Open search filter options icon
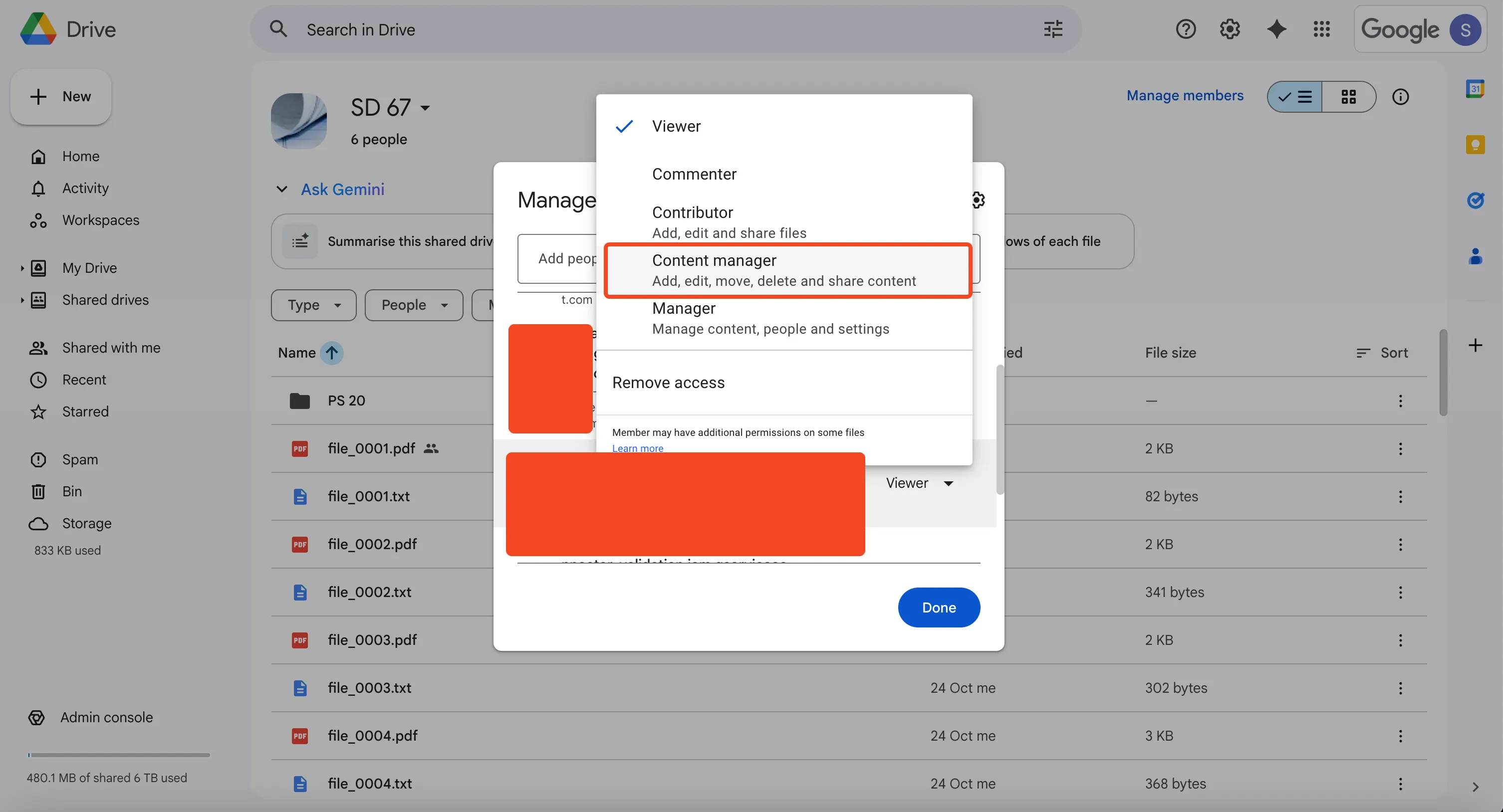Image resolution: width=1503 pixels, height=812 pixels. point(1053,29)
